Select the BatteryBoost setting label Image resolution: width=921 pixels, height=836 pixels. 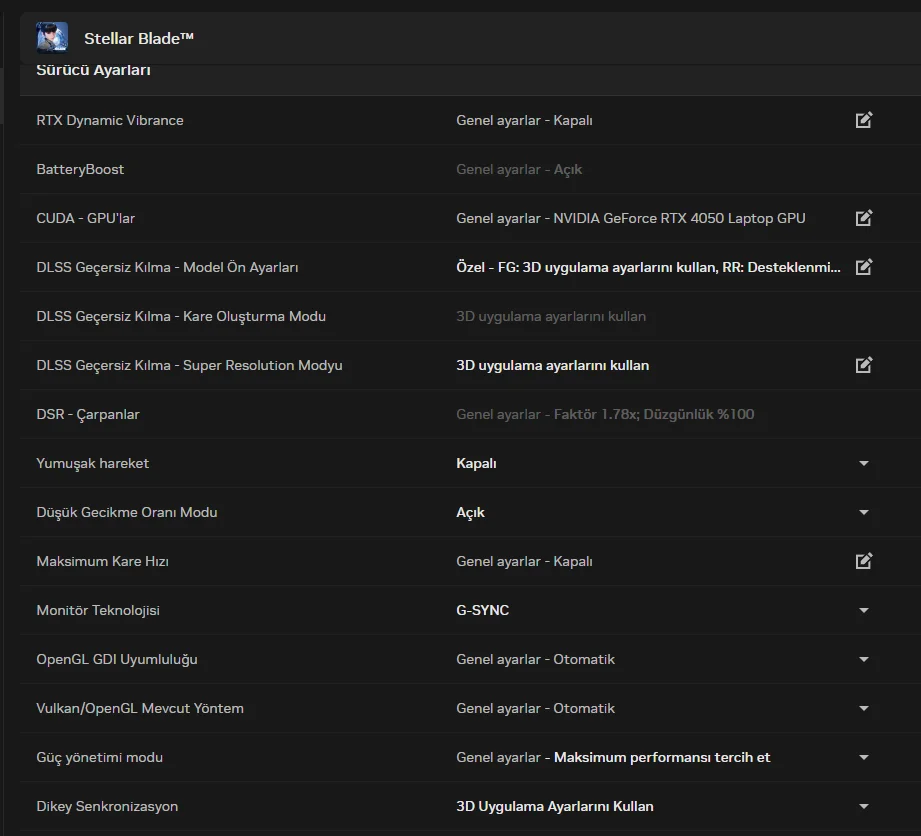(x=80, y=169)
